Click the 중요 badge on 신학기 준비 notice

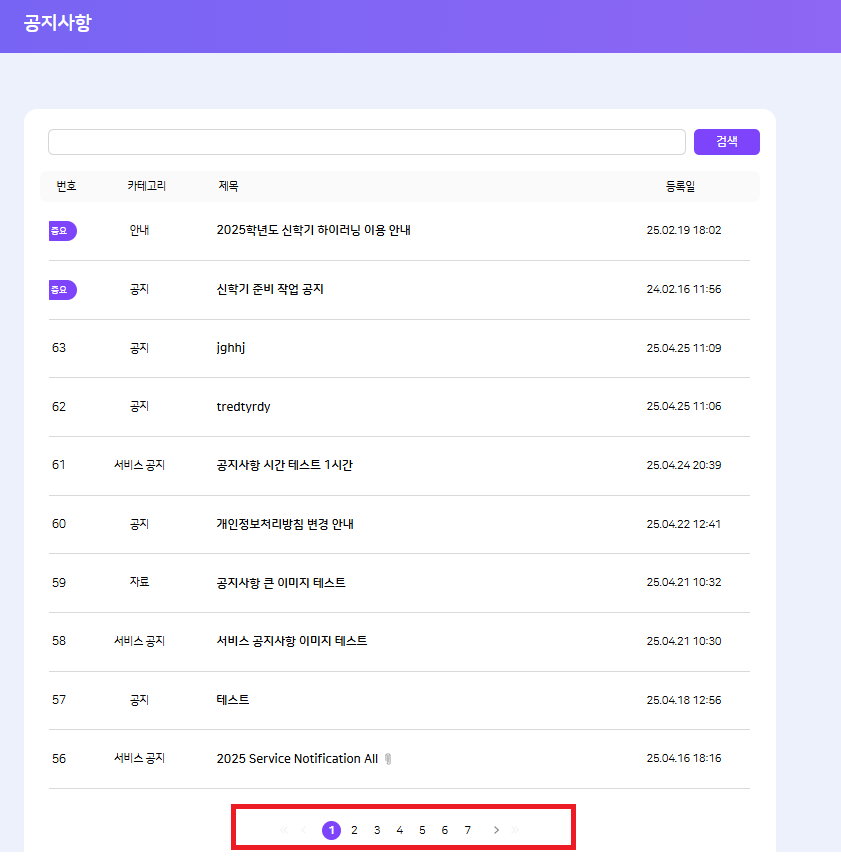(62, 290)
